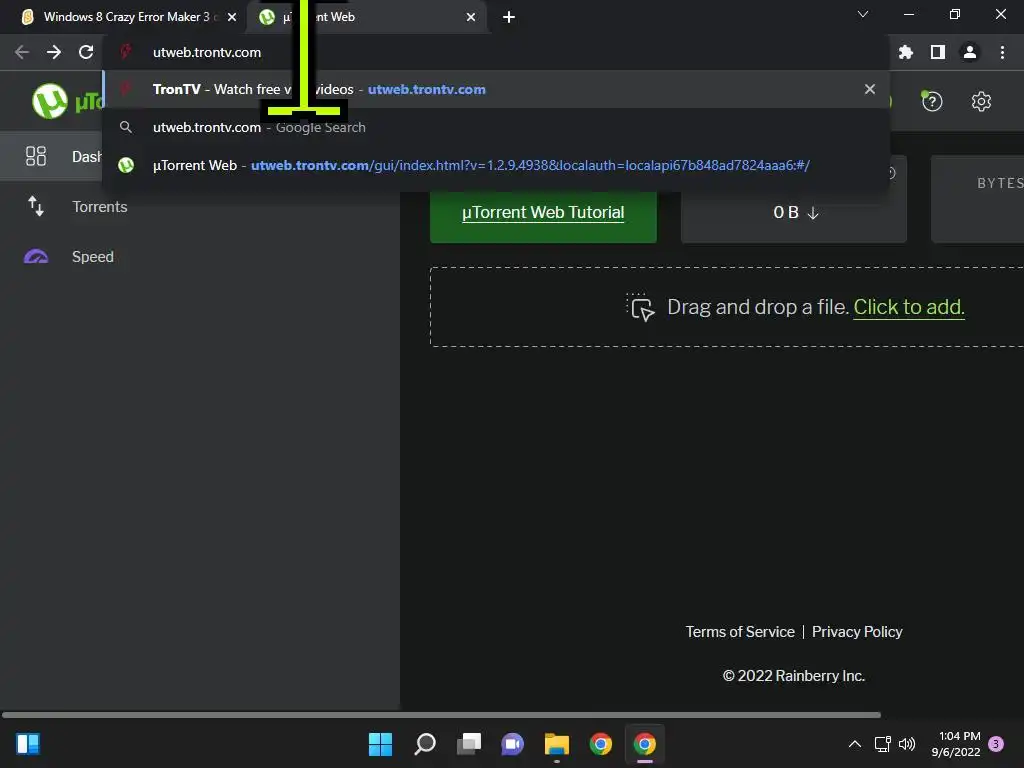Close the µTorrent Web tab
This screenshot has height=768, width=1024.
[x=471, y=17]
